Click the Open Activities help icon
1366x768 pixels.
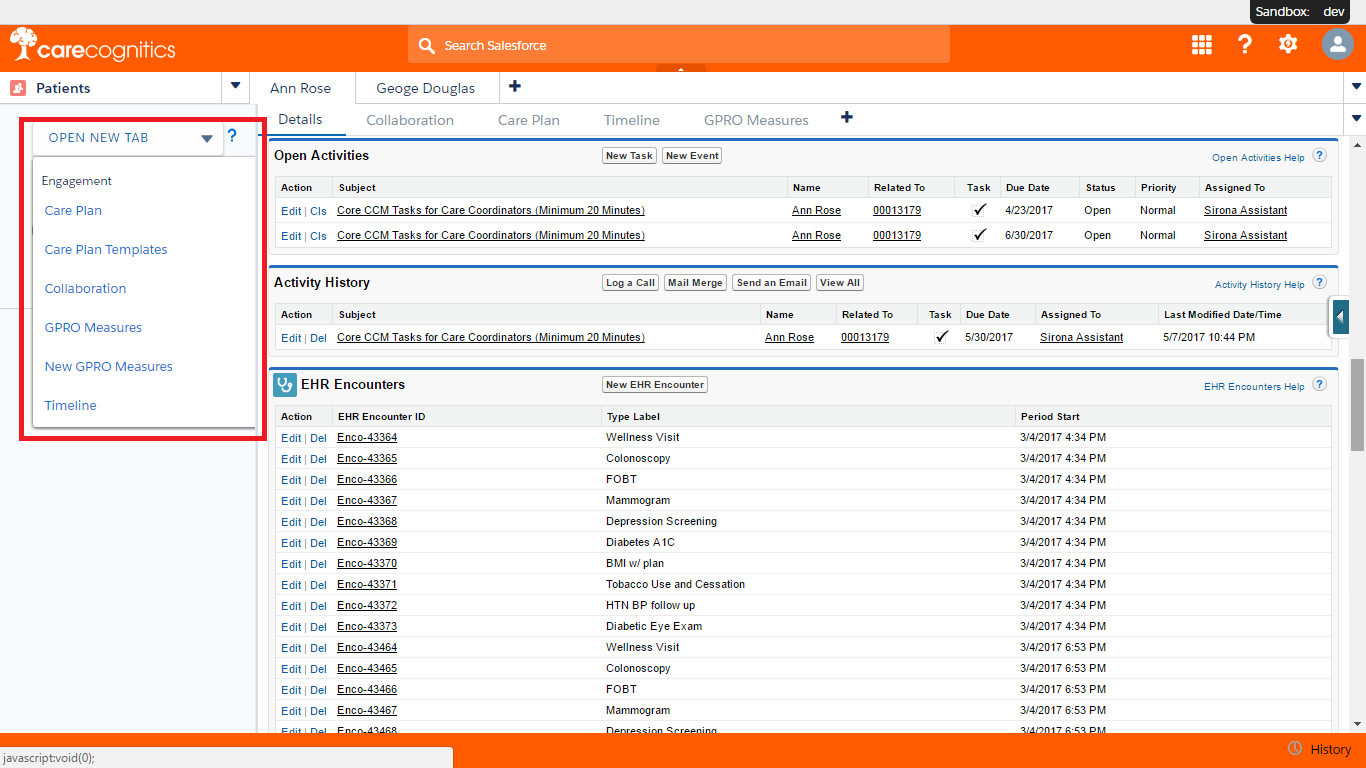(1320, 156)
